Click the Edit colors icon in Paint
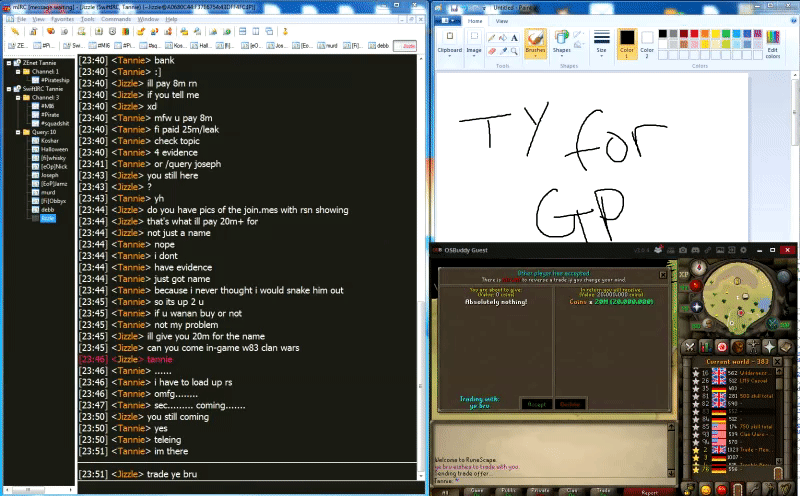The width and height of the screenshot is (800, 496). [x=772, y=44]
